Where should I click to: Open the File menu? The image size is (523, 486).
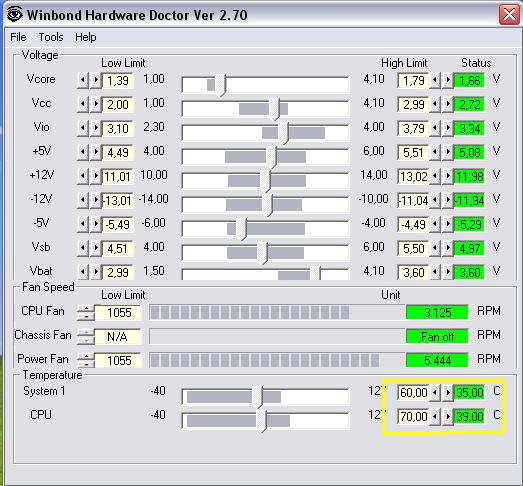click(x=18, y=37)
